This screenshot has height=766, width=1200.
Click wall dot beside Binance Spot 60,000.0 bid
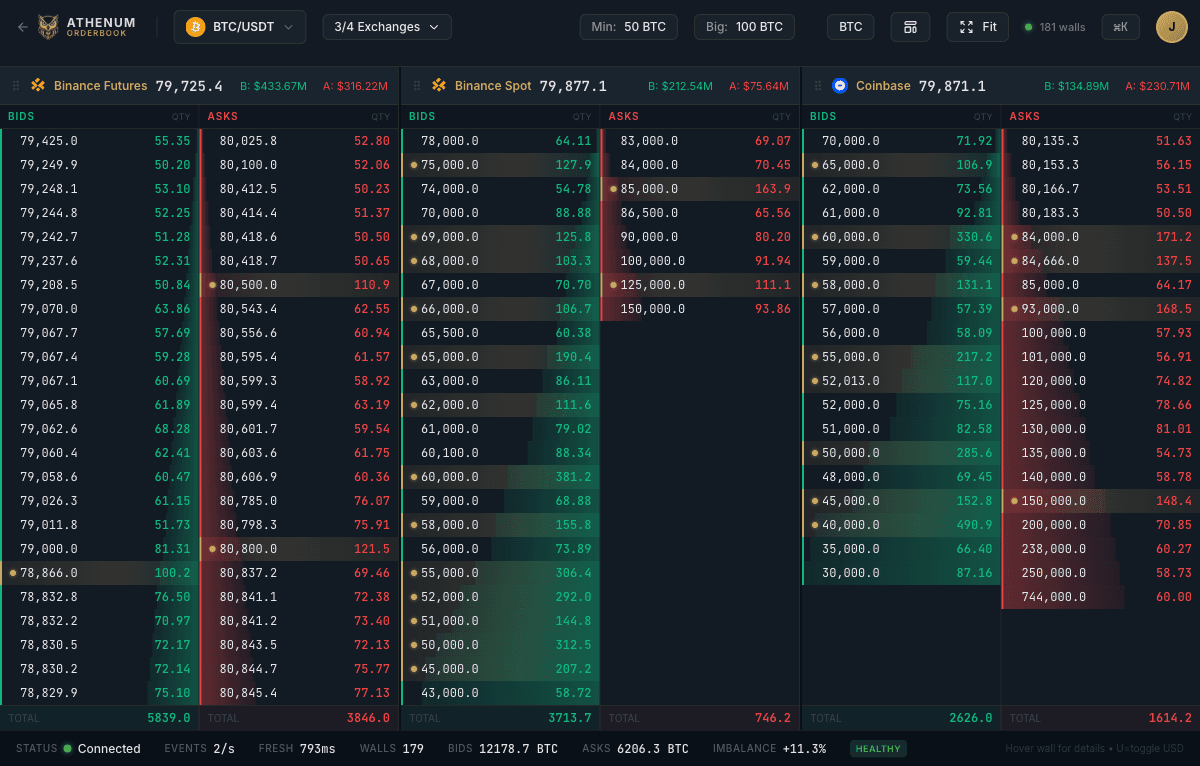pyautogui.click(x=413, y=477)
